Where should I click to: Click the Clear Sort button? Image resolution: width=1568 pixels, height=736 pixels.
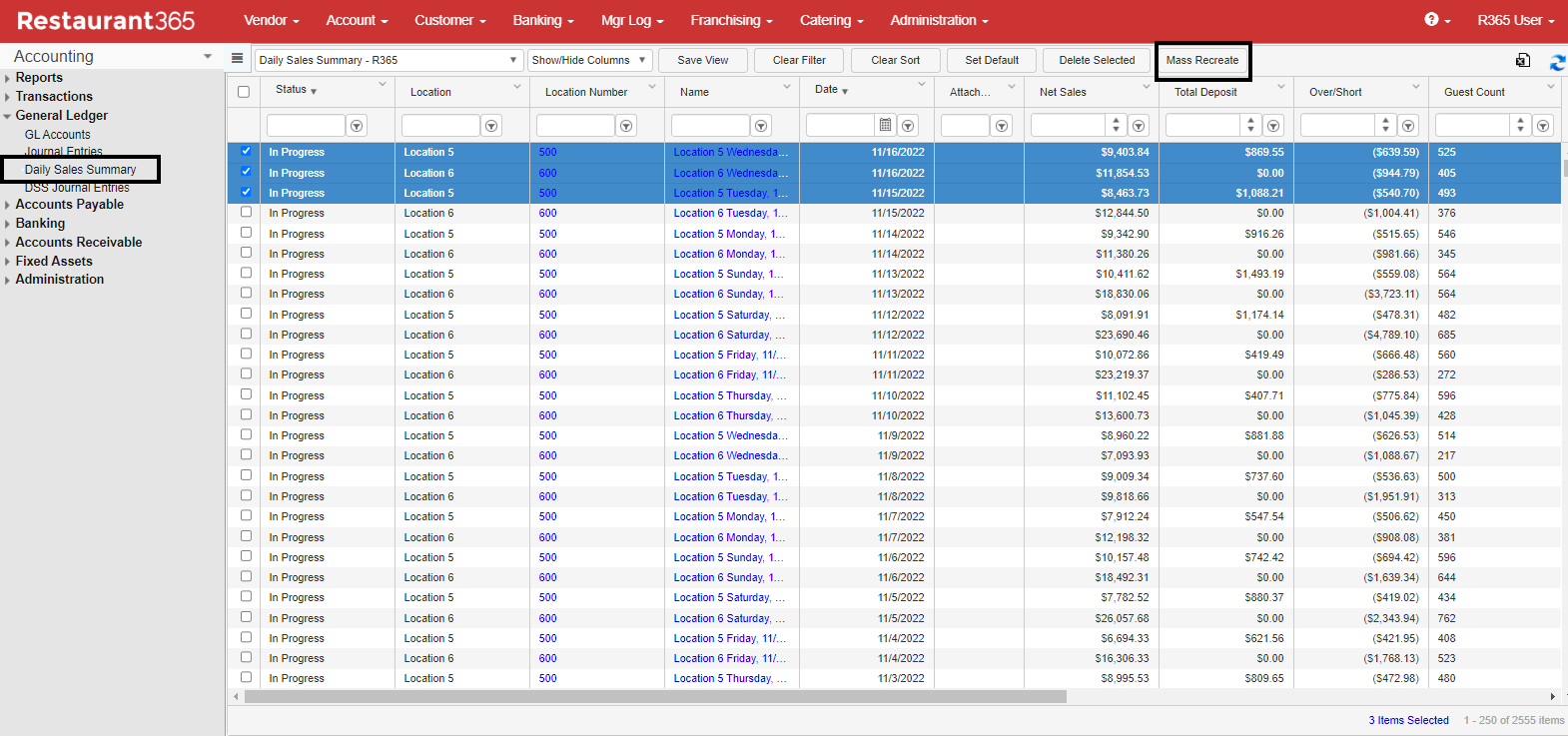[x=896, y=60]
